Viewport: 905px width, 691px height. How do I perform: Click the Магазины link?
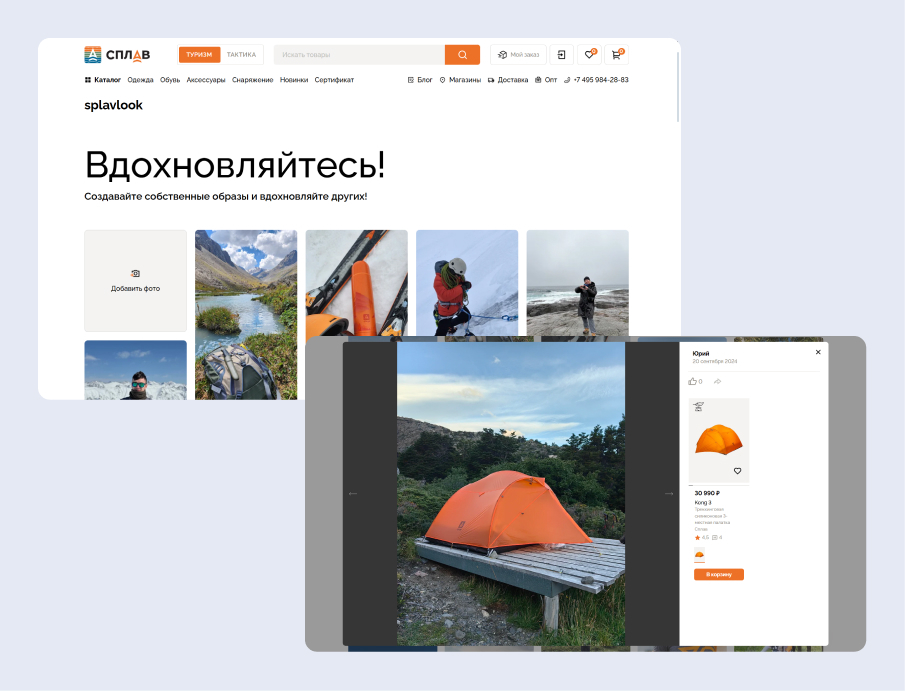(x=460, y=80)
